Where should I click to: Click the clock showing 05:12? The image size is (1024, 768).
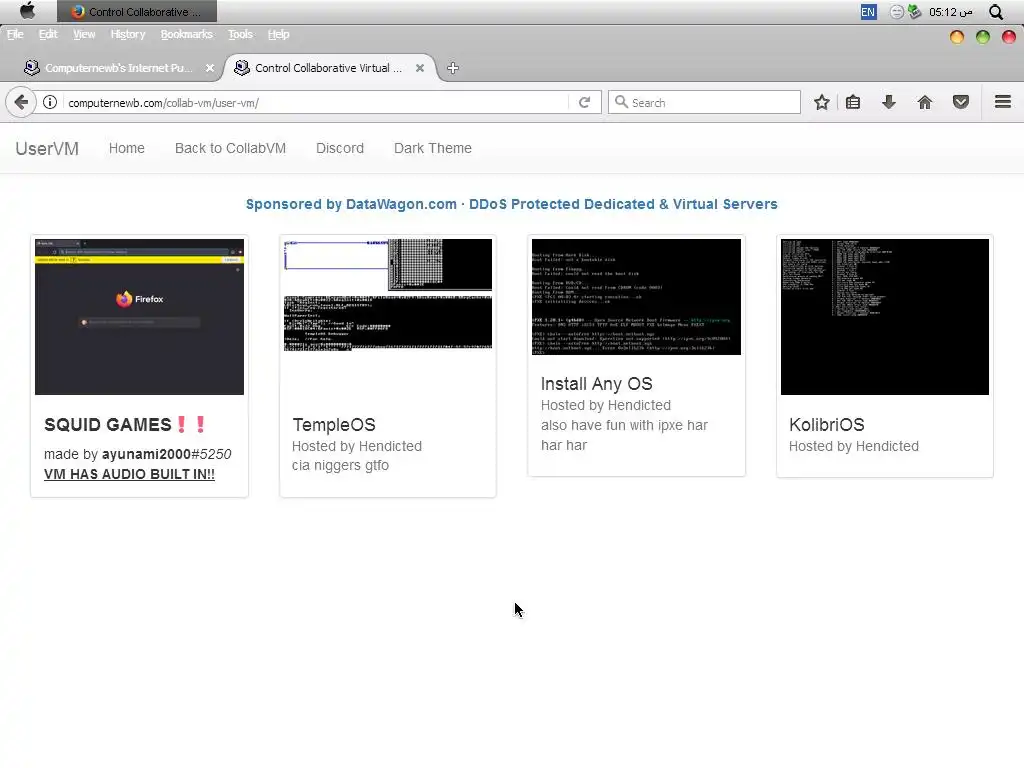(x=950, y=12)
